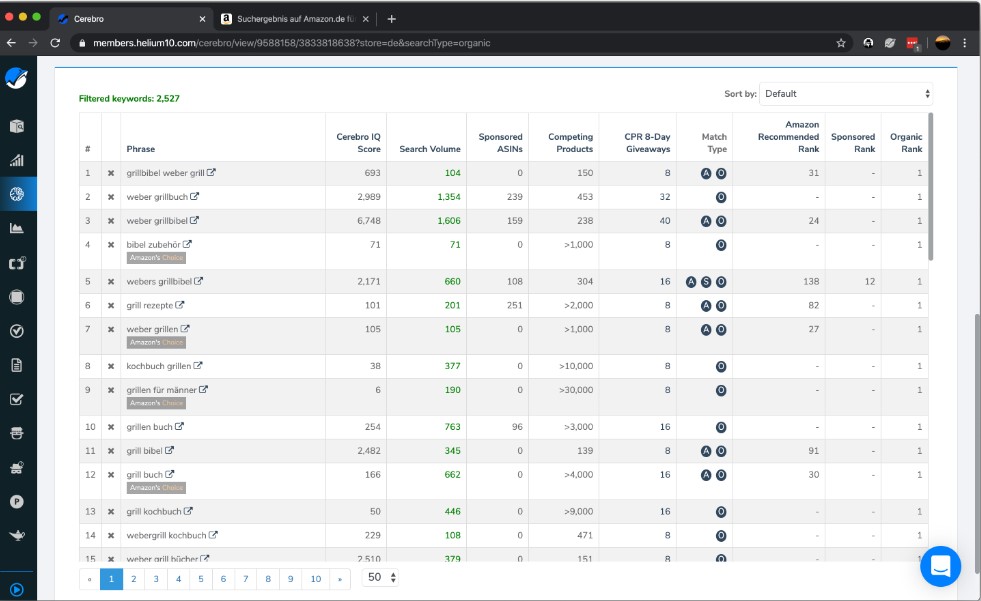Viewport: 981px width, 601px height.
Task: Open Chrome's three-dot menu
Action: coord(965,43)
